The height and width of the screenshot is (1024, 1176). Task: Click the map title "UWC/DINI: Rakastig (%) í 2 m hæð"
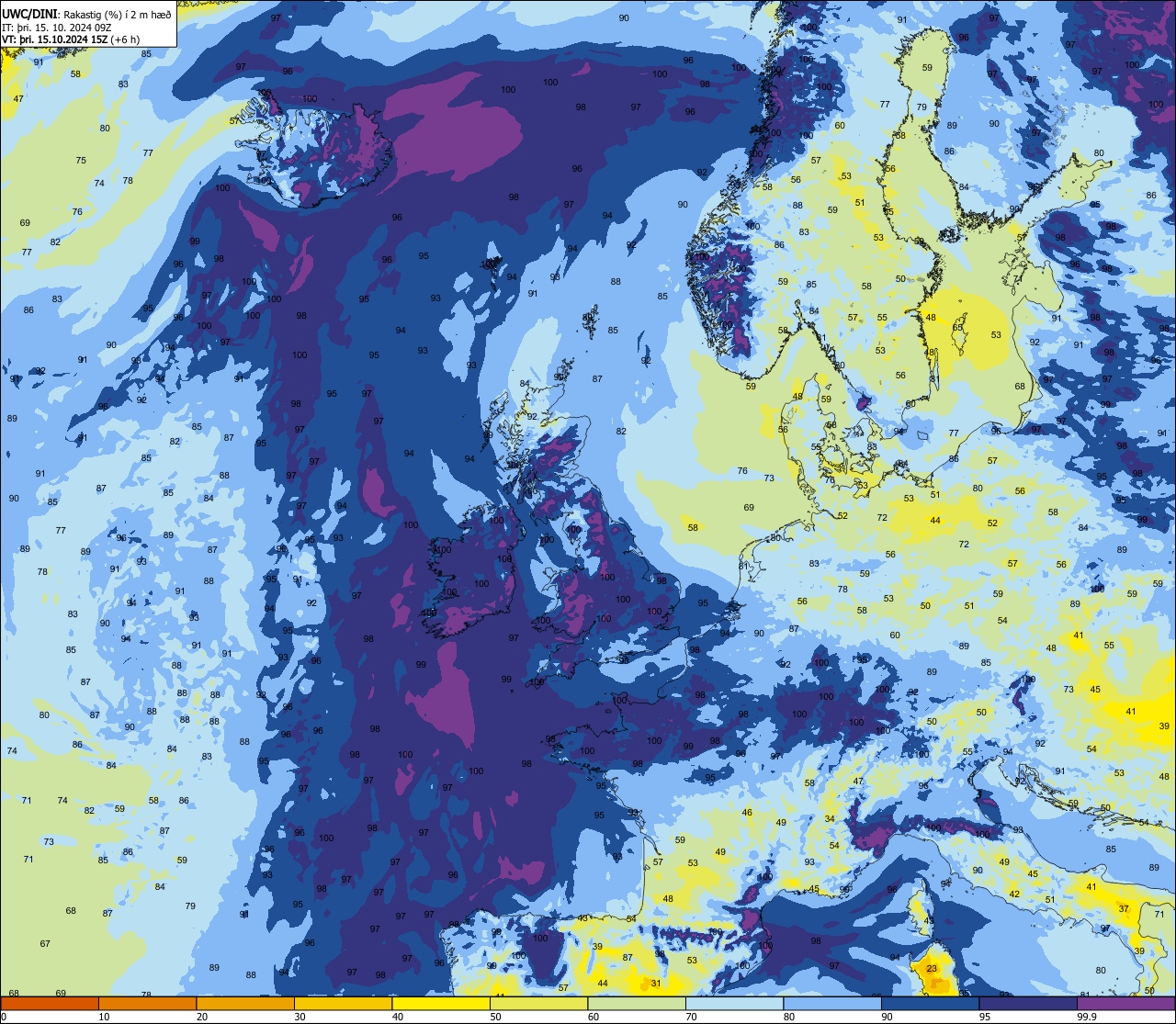pos(87,13)
